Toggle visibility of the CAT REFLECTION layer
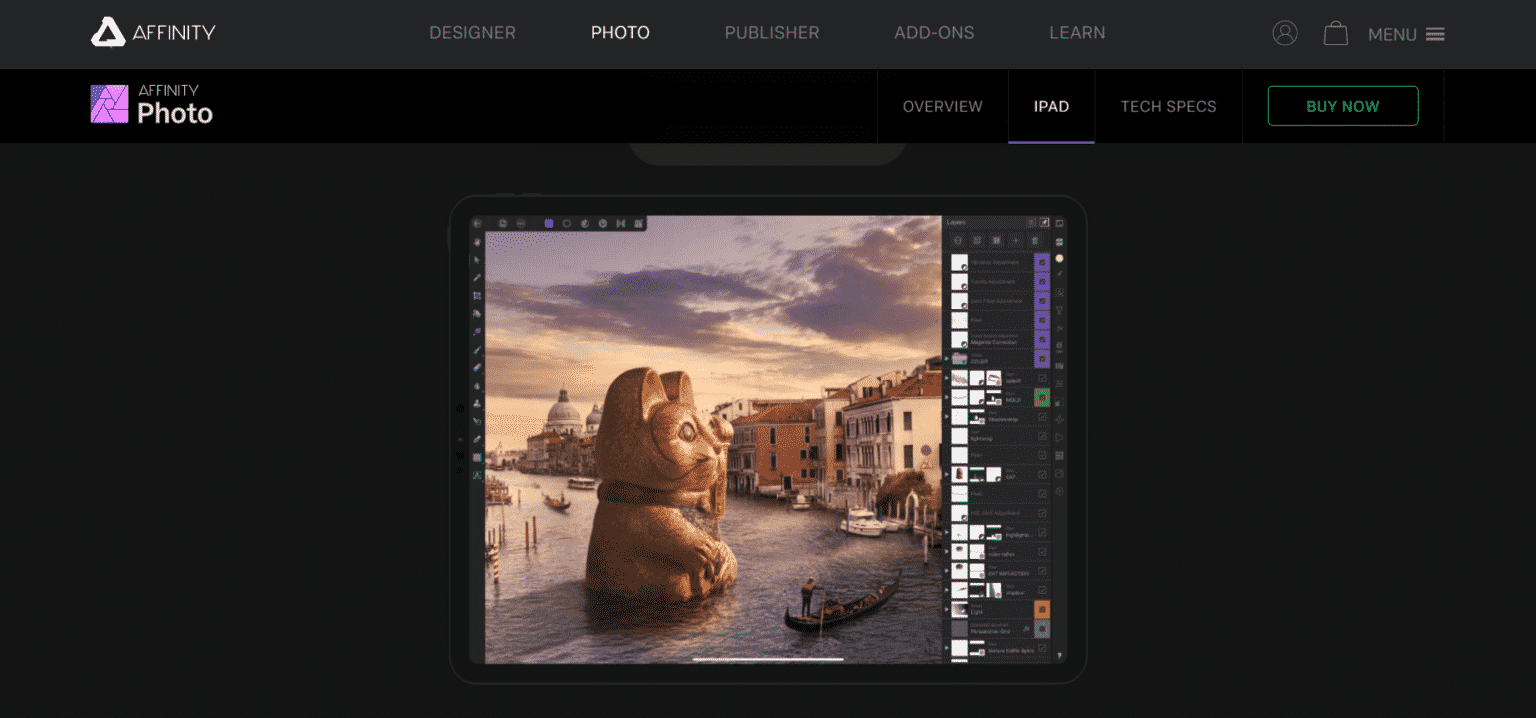 pos(1042,571)
